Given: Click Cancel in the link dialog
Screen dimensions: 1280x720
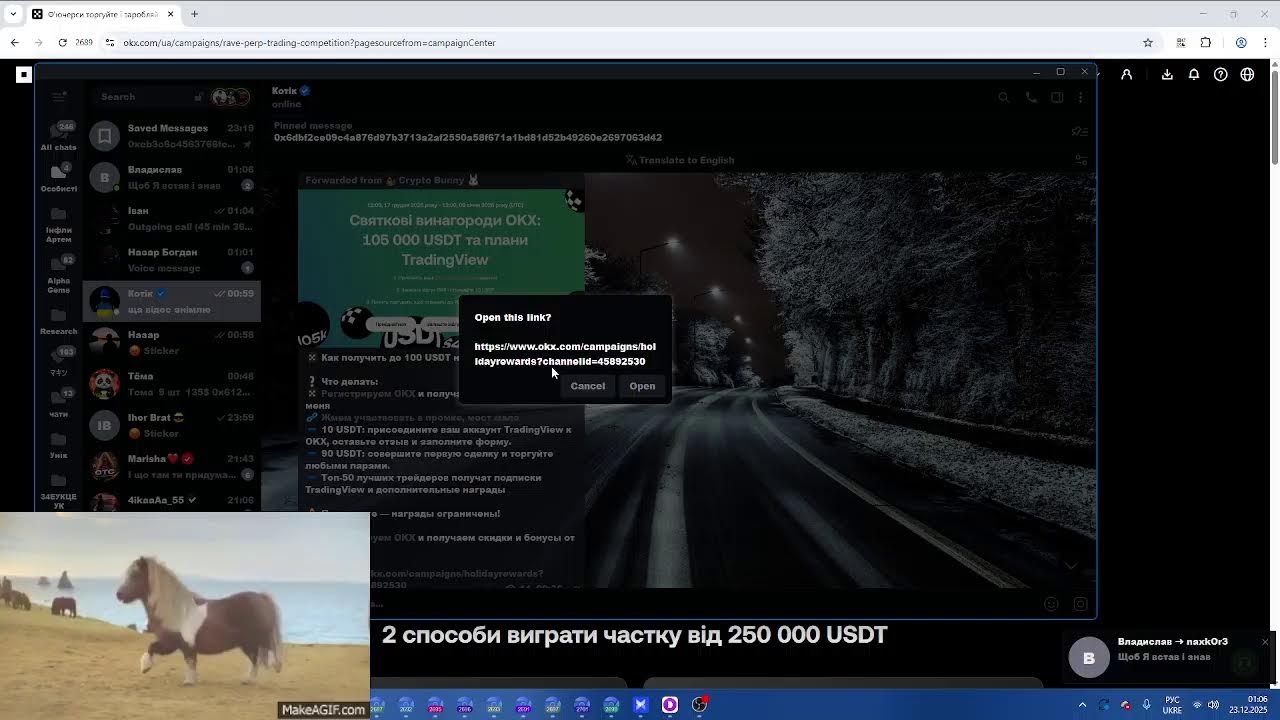Looking at the screenshot, I should (x=587, y=386).
